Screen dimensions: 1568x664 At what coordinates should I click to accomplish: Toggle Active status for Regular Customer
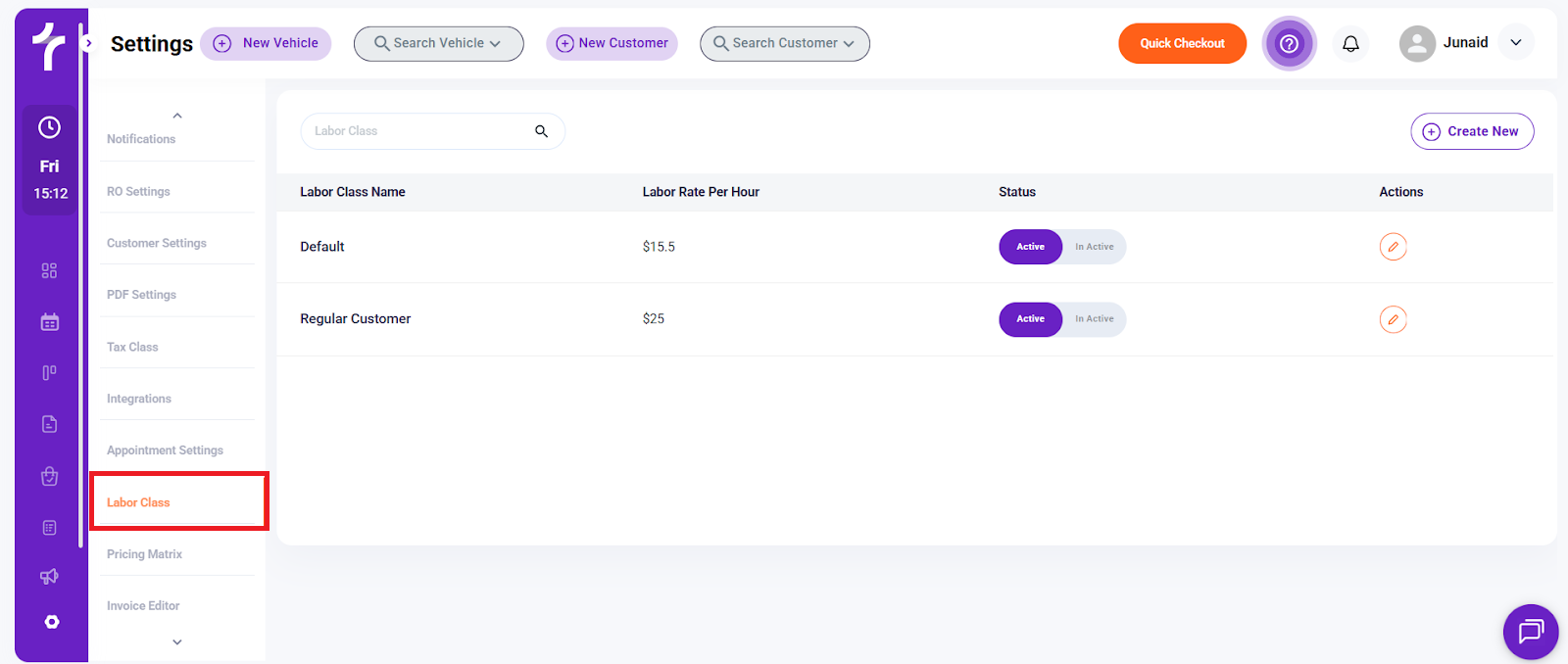click(1030, 319)
